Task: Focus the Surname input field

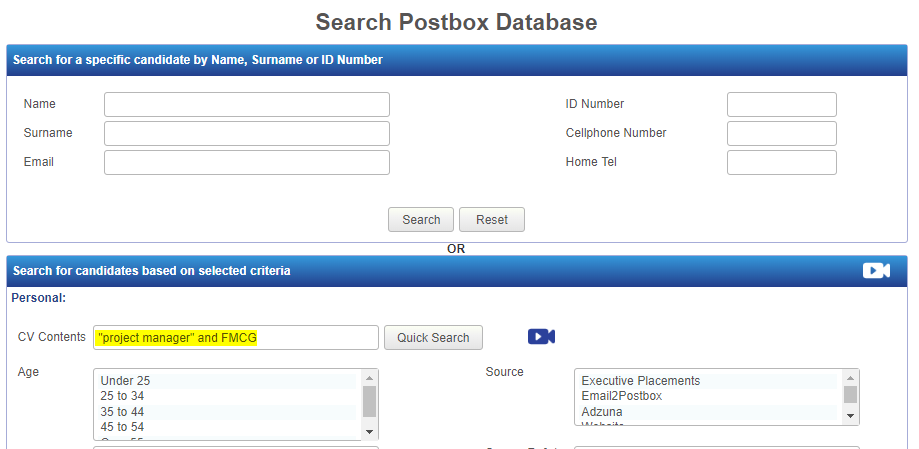Action: click(247, 133)
